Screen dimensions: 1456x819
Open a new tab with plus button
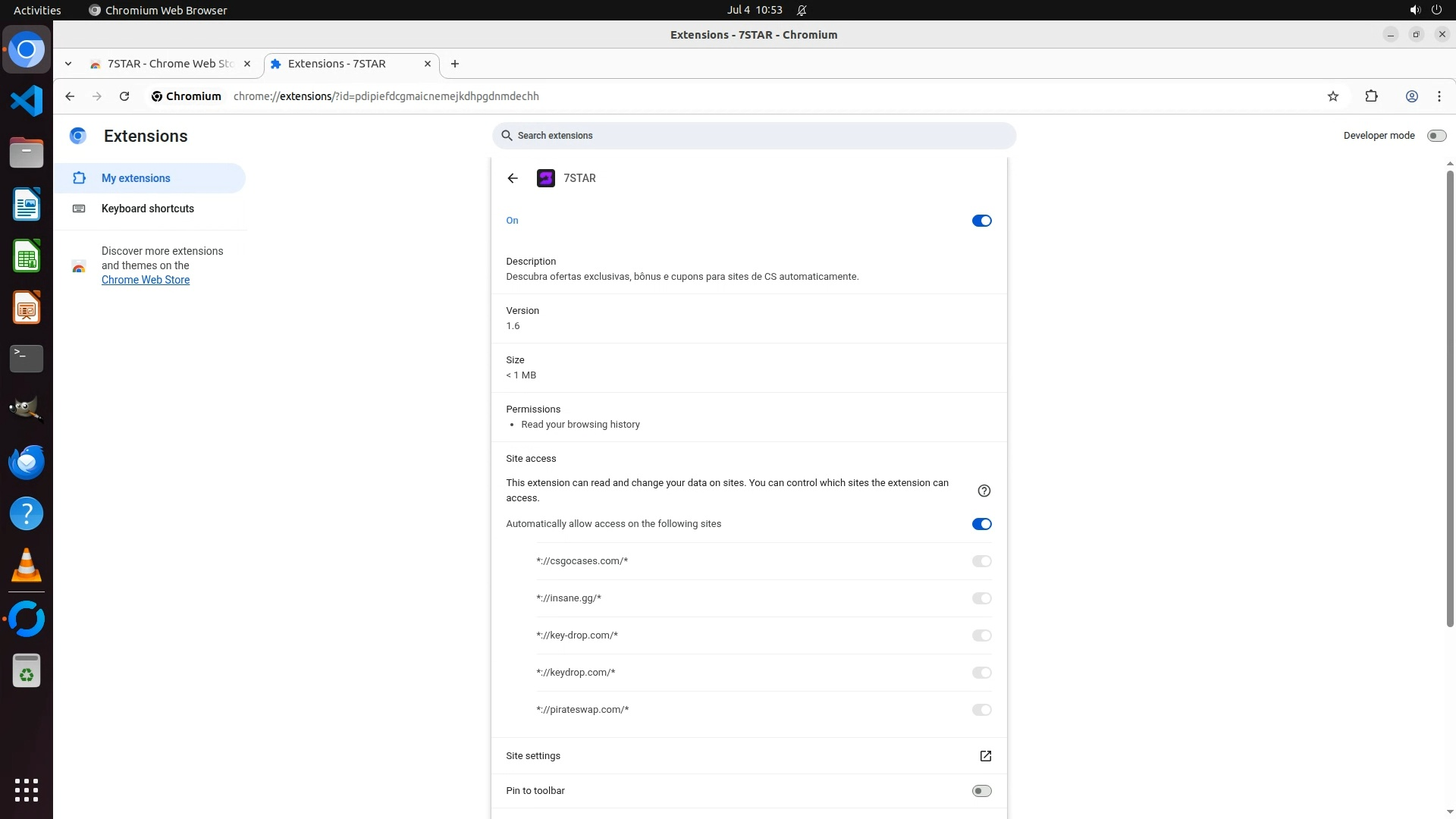(454, 64)
